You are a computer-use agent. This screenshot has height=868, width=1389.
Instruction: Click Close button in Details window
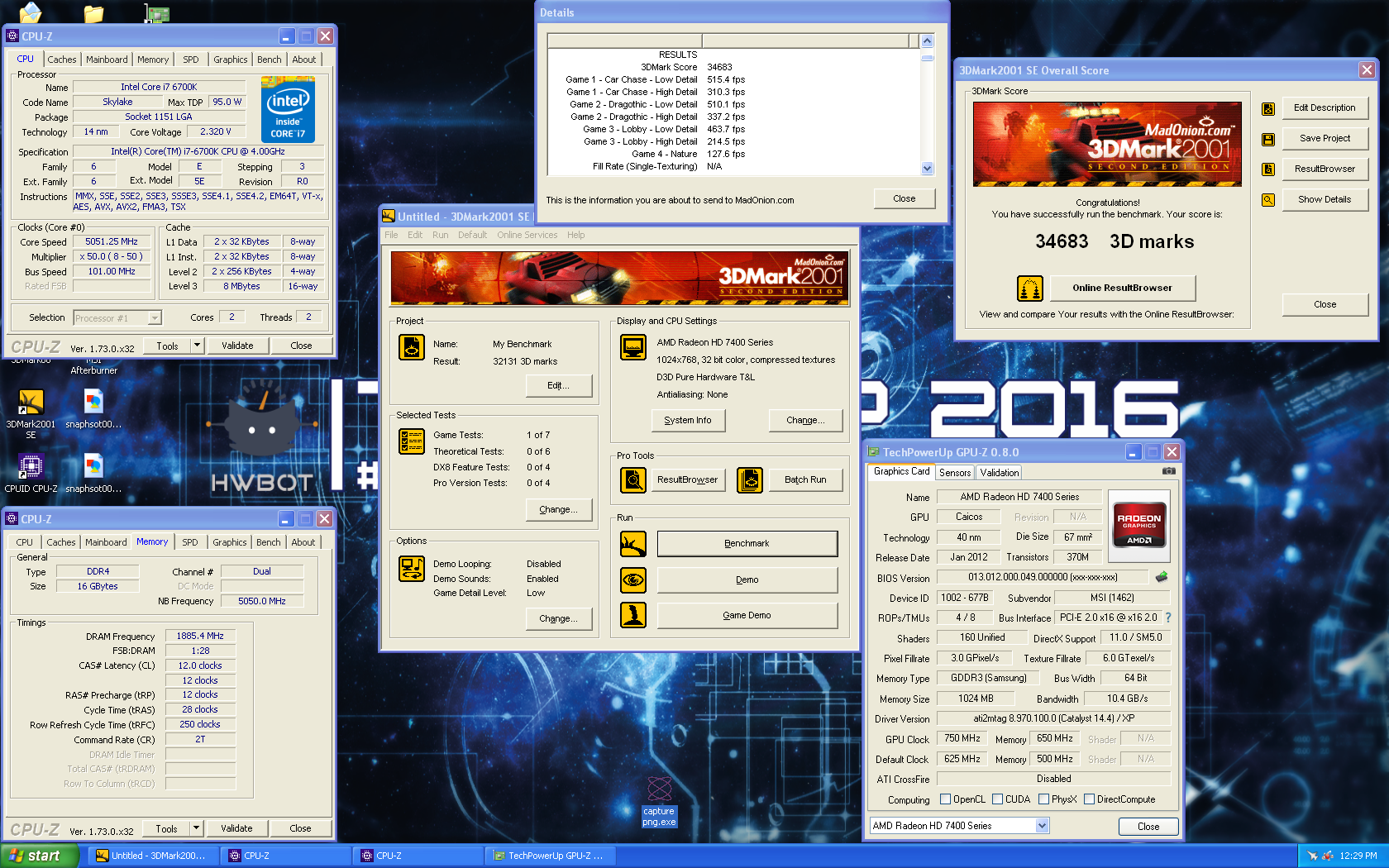[x=904, y=198]
